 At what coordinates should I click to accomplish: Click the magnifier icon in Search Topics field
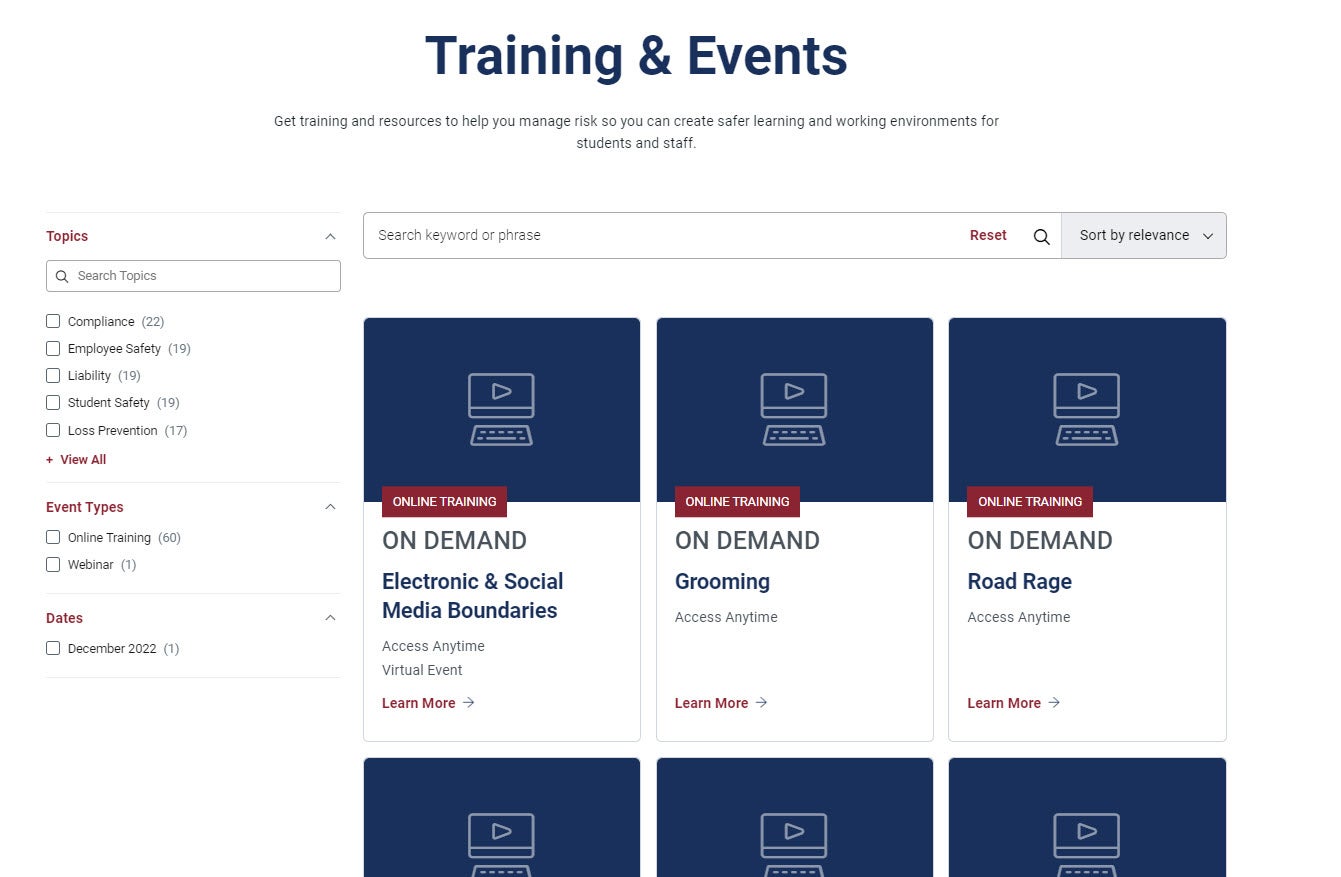62,276
